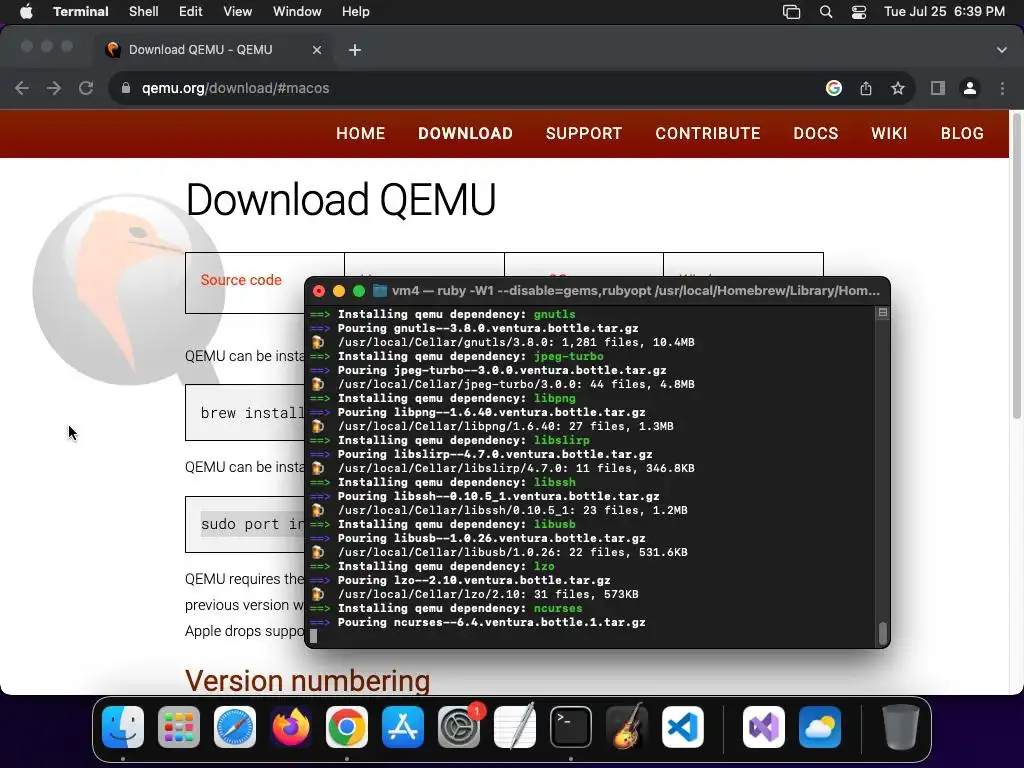The width and height of the screenshot is (1024, 768).
Task: Toggle the Chrome side panel
Action: (x=938, y=88)
